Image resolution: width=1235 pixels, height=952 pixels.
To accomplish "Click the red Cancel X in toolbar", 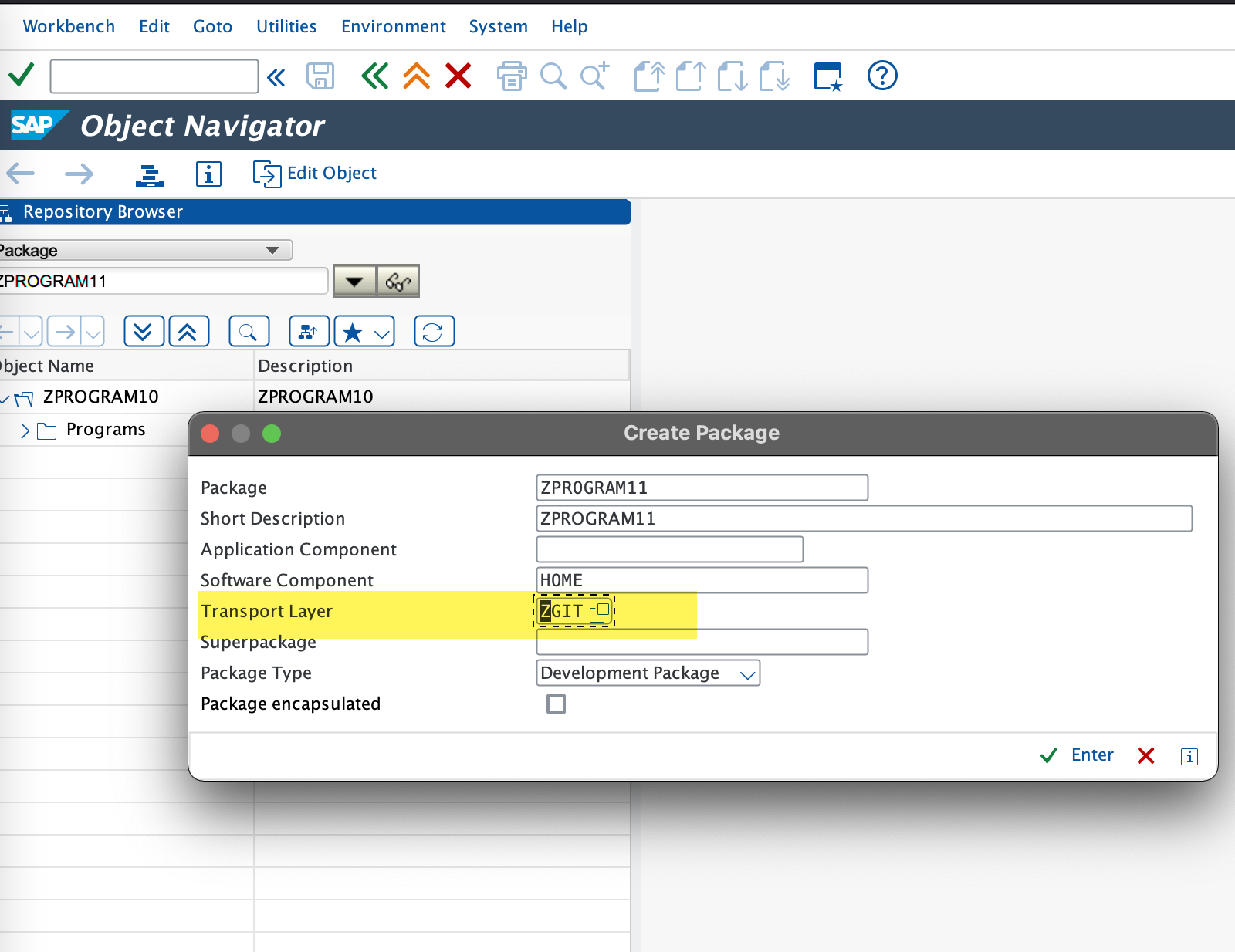I will click(458, 76).
